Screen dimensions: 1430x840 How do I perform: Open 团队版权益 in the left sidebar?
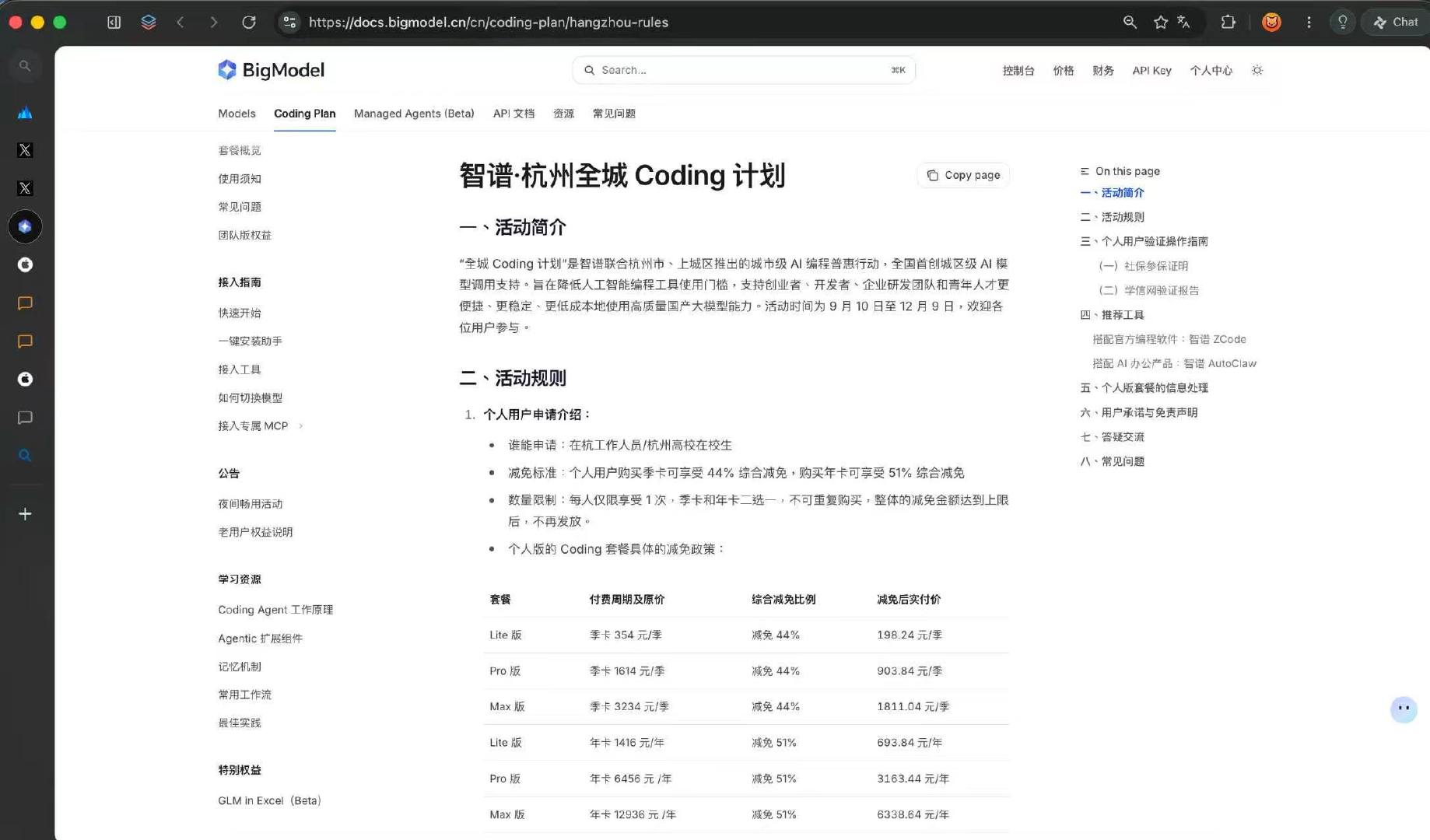click(244, 235)
